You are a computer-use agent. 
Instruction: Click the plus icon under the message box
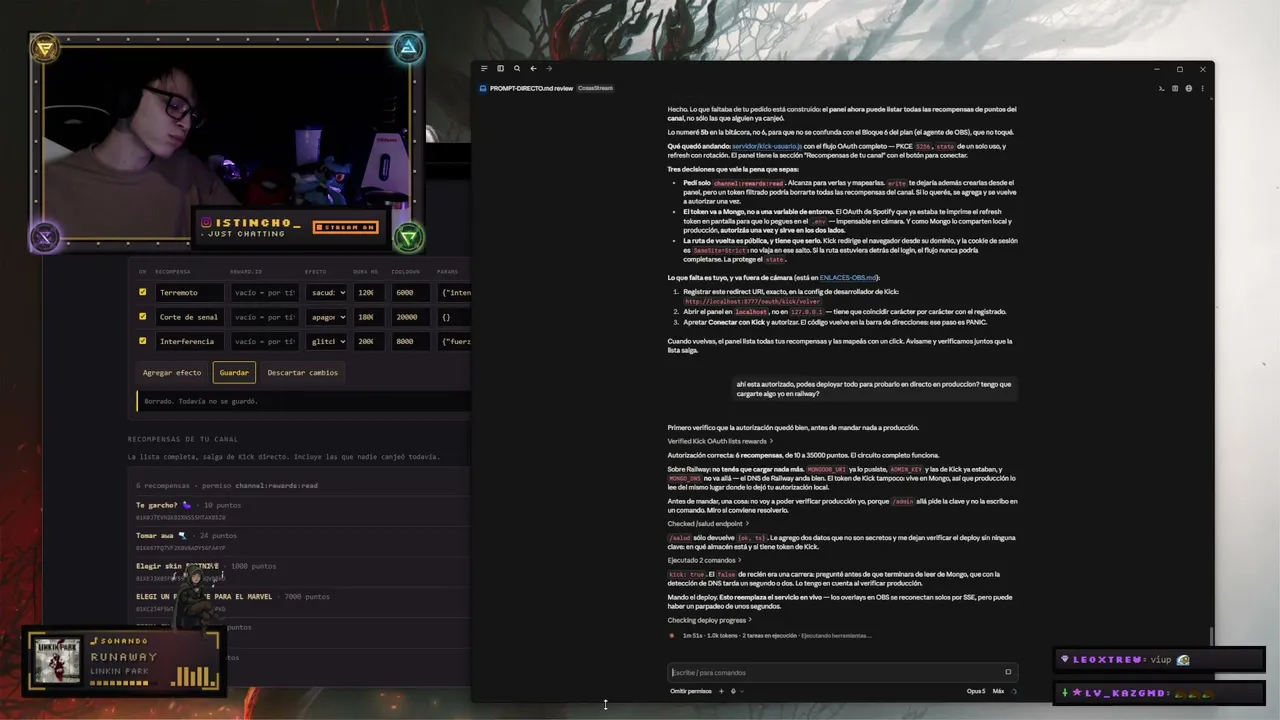click(x=721, y=691)
